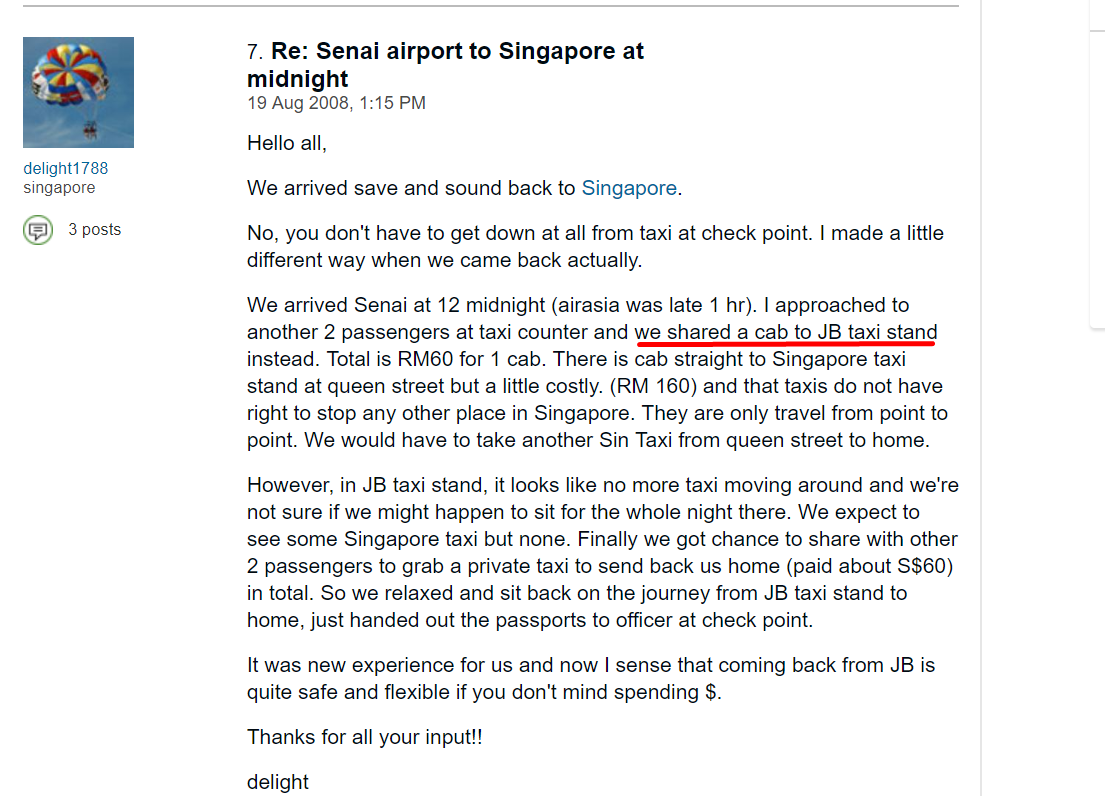Click the post date 19 Aug 2008
The image size is (1105, 796).
(336, 103)
